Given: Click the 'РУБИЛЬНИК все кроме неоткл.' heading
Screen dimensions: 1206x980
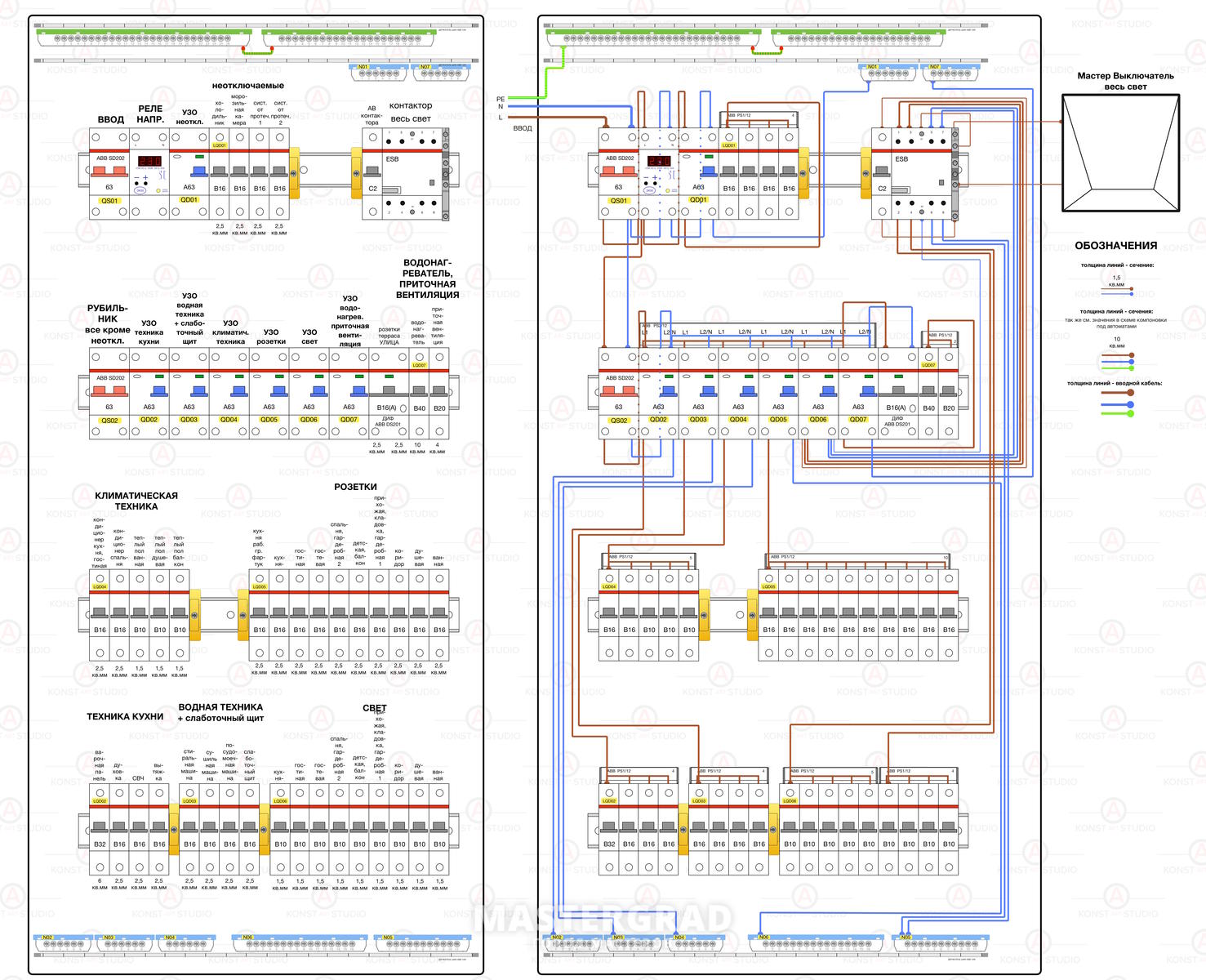Looking at the screenshot, I should click(x=108, y=324).
